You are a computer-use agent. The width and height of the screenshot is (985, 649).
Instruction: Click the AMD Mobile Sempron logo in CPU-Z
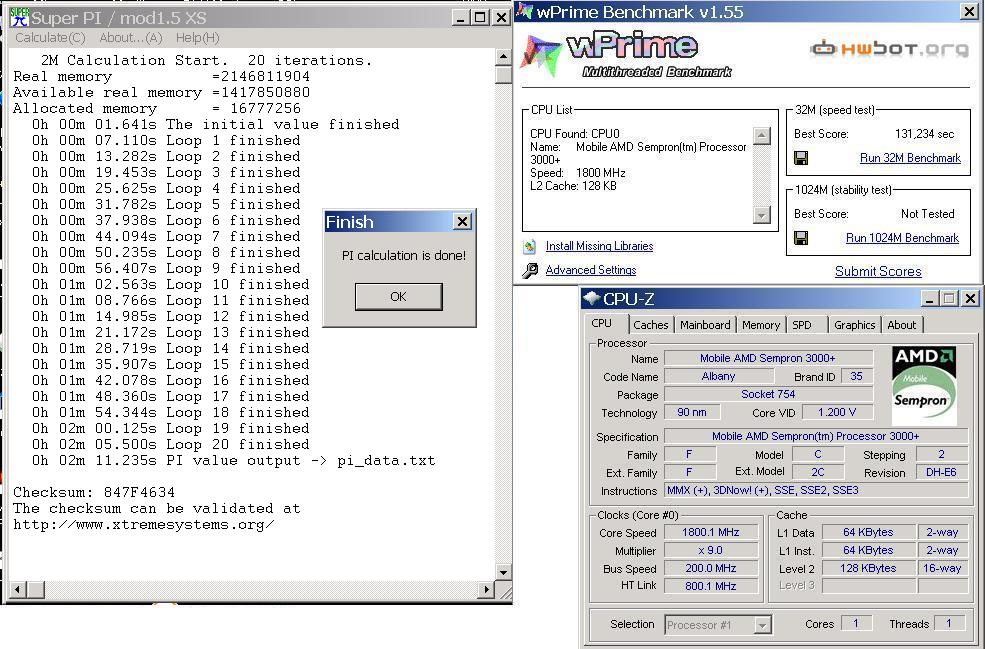pyautogui.click(x=923, y=385)
